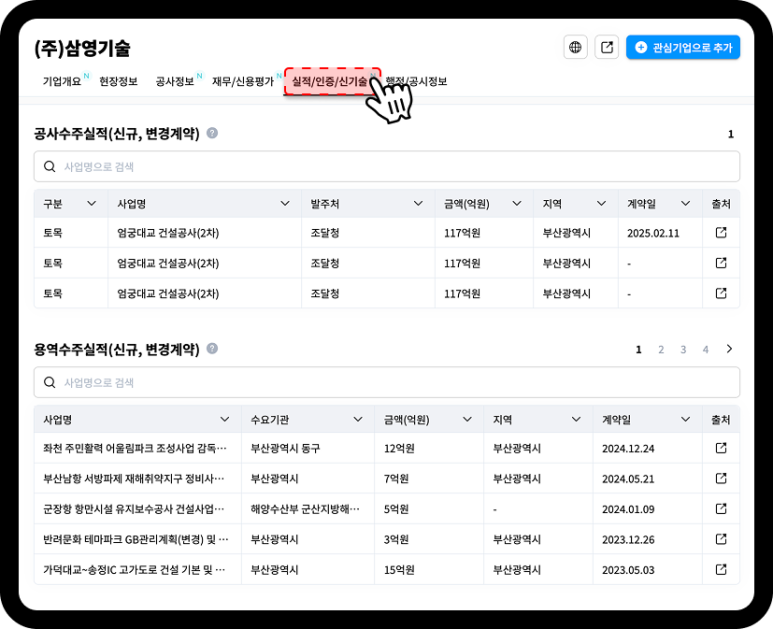Image resolution: width=773 pixels, height=629 pixels.
Task: Click the 2024.01.09 contract date
Action: [628, 509]
